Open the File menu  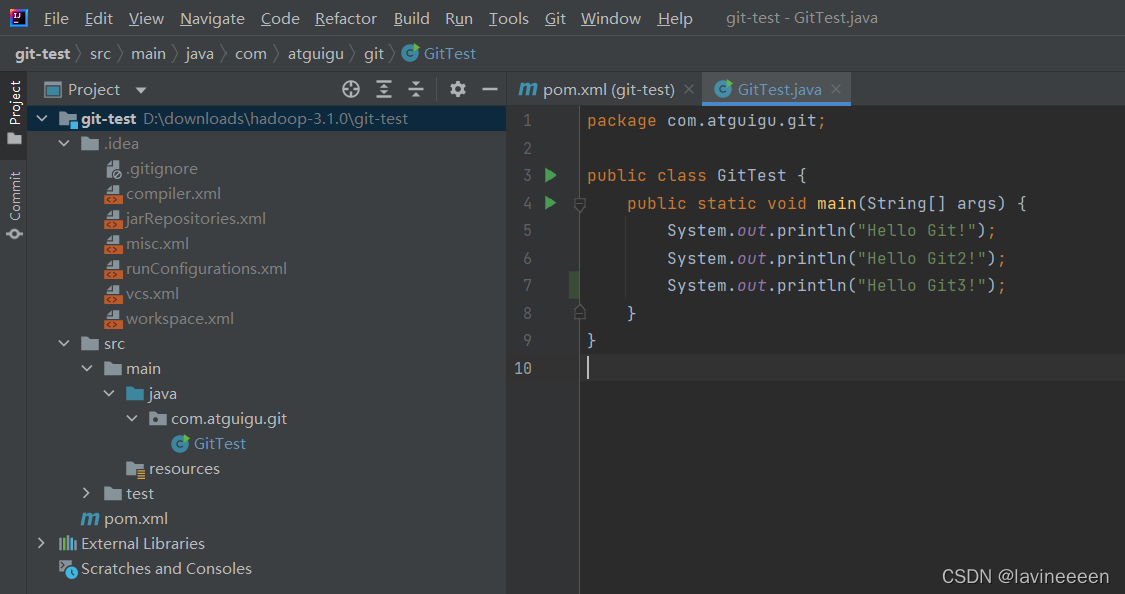[56, 19]
